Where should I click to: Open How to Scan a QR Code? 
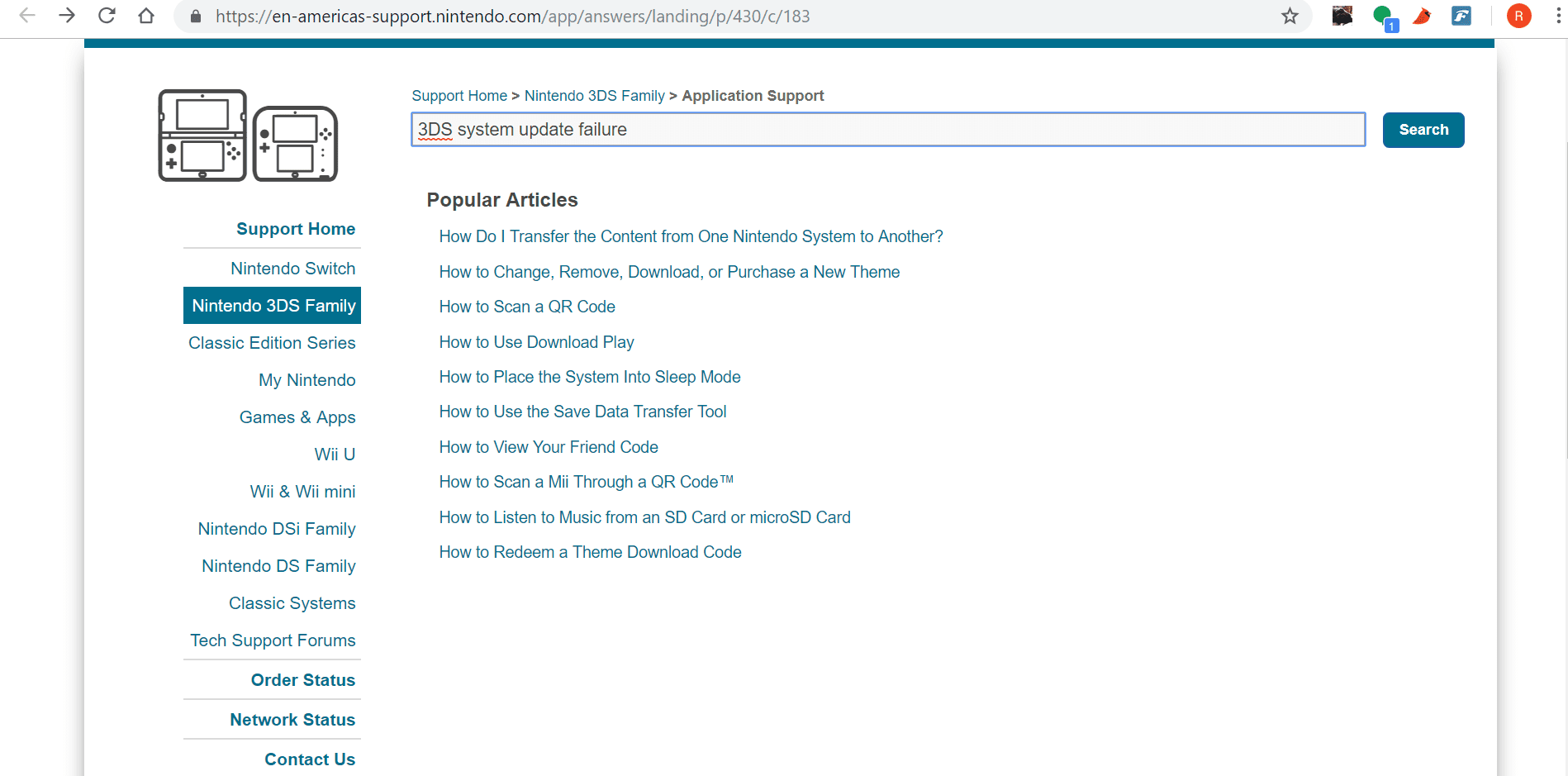point(527,307)
